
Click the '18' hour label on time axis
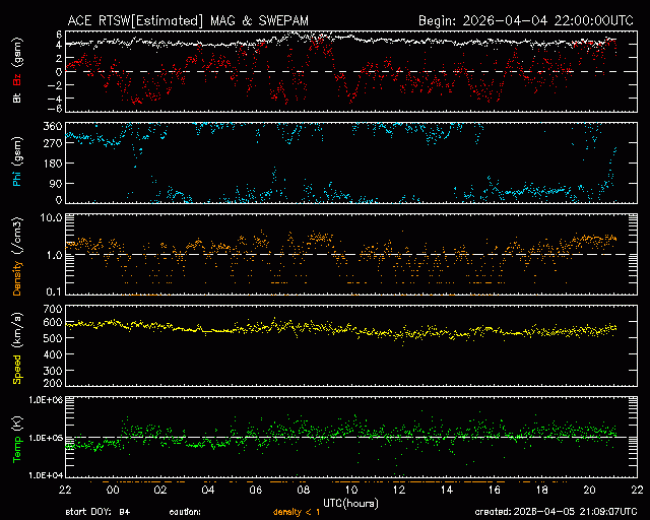542,490
